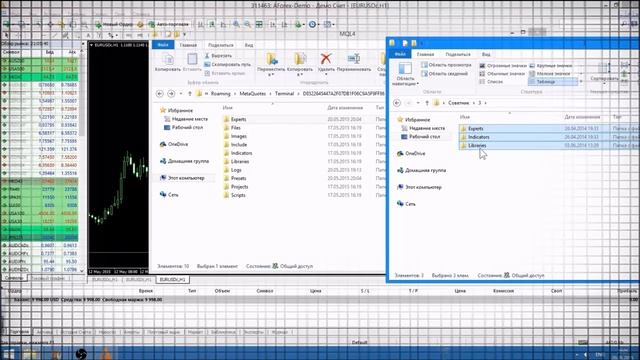Open Файл tab in MQL4 explorer window
The width and height of the screenshot is (640, 360).
coord(163,45)
